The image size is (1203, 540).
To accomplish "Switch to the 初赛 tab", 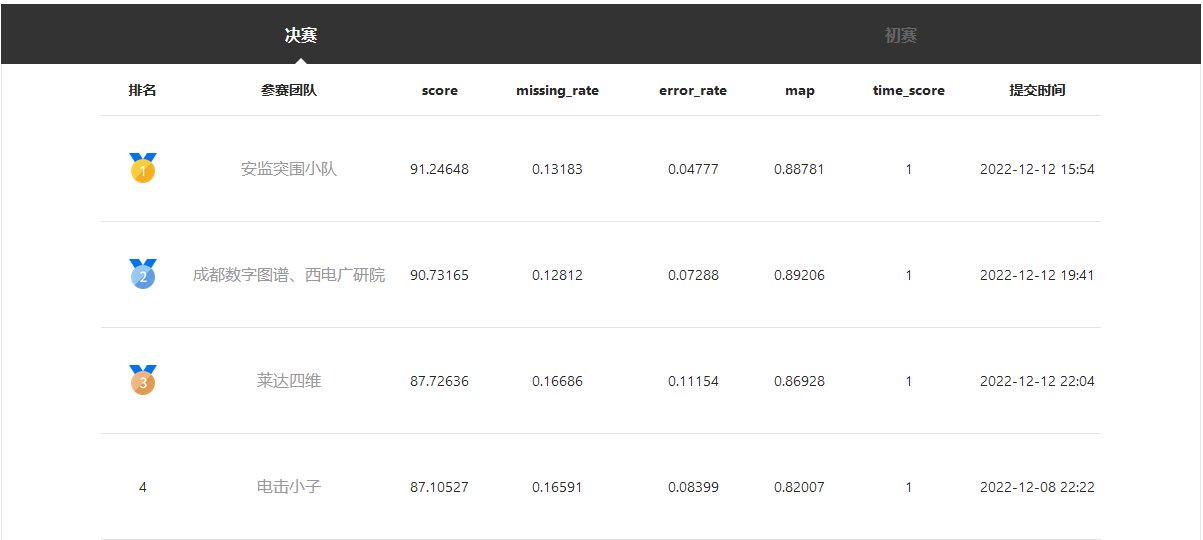I will (x=901, y=36).
